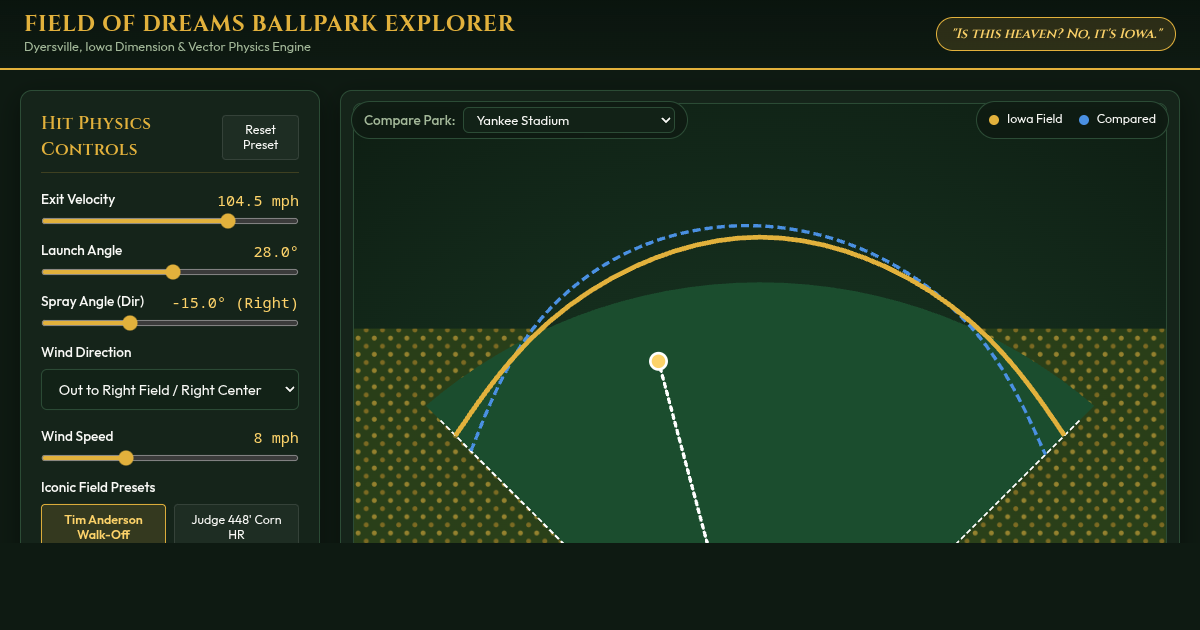1200x630 pixels.
Task: Adjust the Exit Velocity slider
Action: (170, 221)
